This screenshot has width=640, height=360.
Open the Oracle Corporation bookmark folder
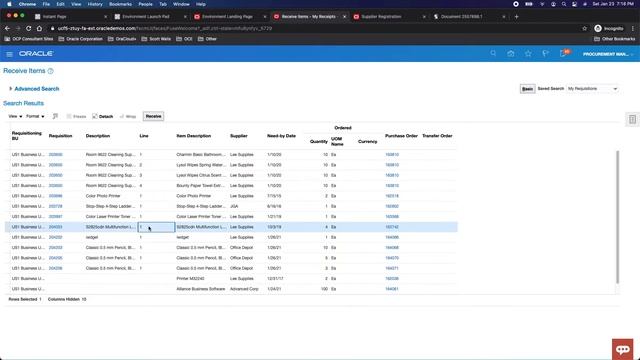(x=81, y=39)
